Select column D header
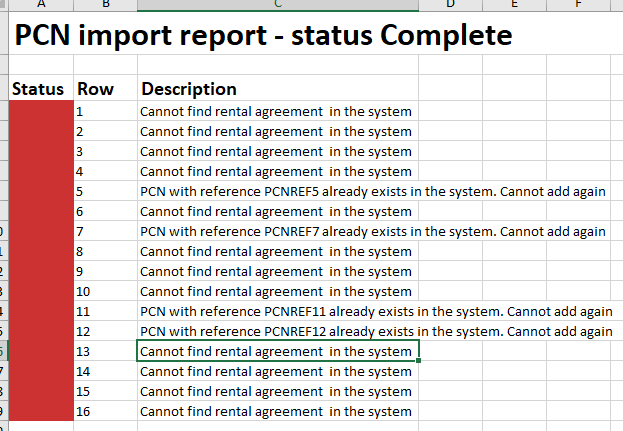Image resolution: width=623 pixels, height=431 pixels. [451, 5]
